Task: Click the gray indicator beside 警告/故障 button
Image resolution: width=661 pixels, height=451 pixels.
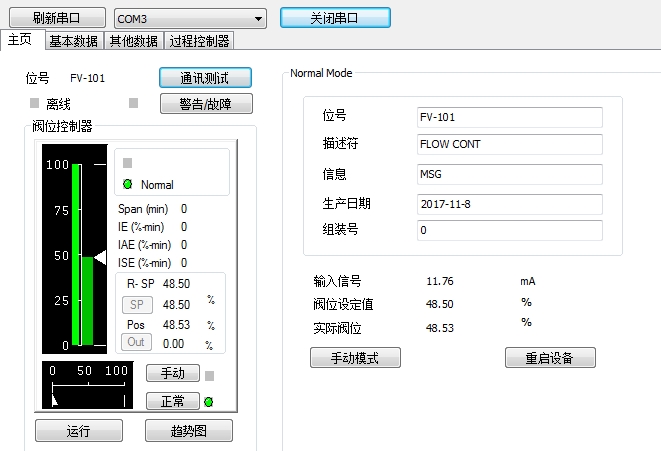Action: [134, 103]
